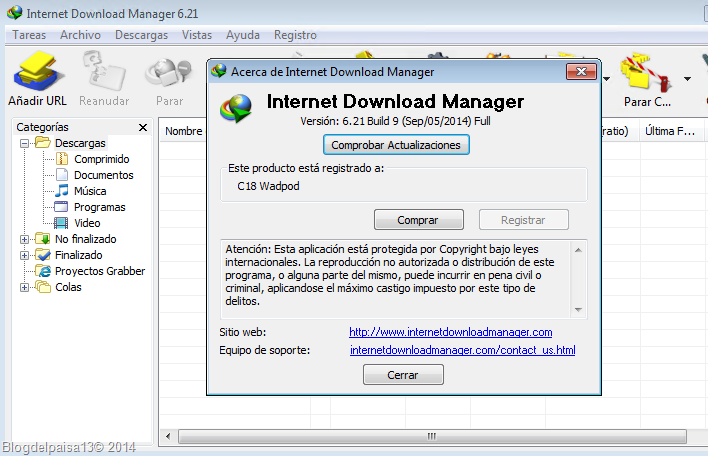Click the Reanudar toolbar icon

click(x=104, y=71)
